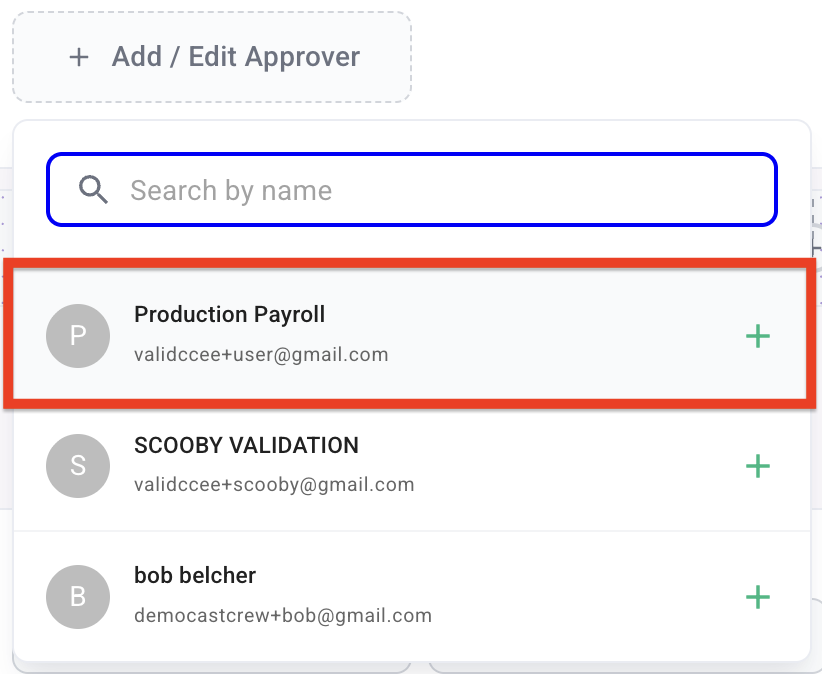This screenshot has width=822, height=674.
Task: Select the bob belcher name text
Action: tap(195, 575)
